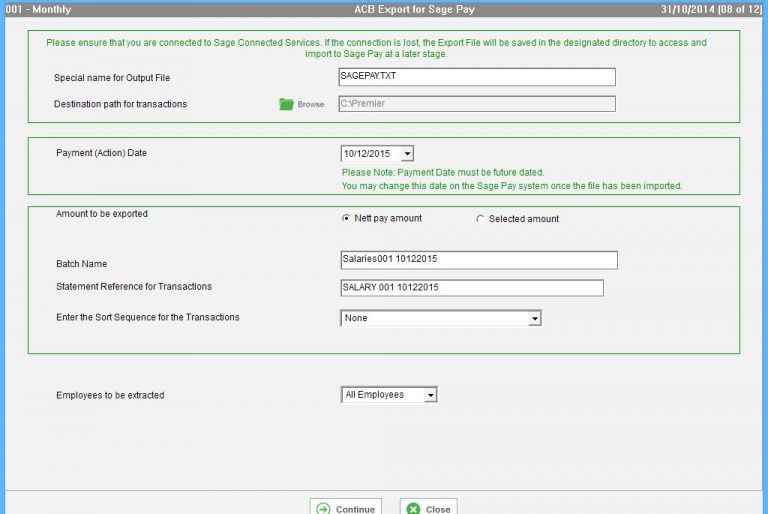
Task: Expand the Sort Sequence None dropdown
Action: (535, 318)
